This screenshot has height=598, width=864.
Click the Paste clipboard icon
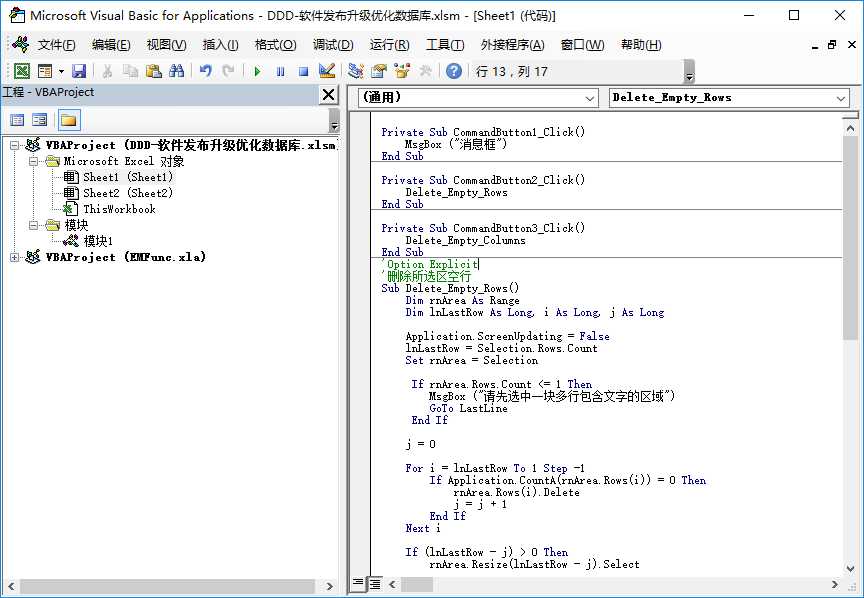[x=154, y=71]
